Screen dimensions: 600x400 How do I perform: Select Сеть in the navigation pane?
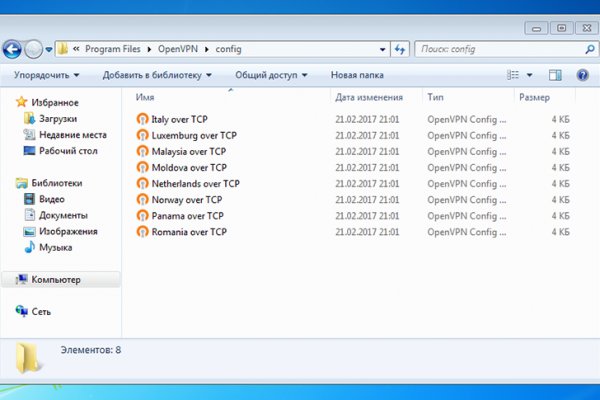point(41,312)
